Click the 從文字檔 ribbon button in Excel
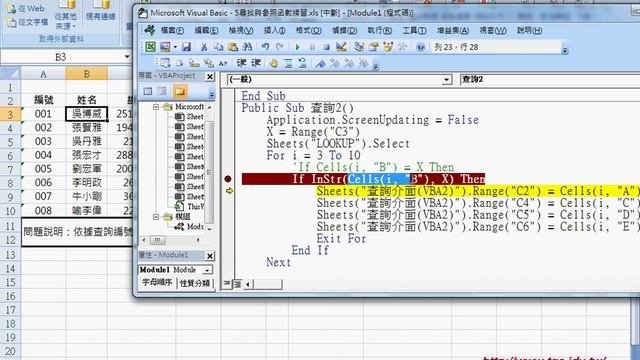Image resolution: width=640 pixels, height=360 pixels. (28, 22)
